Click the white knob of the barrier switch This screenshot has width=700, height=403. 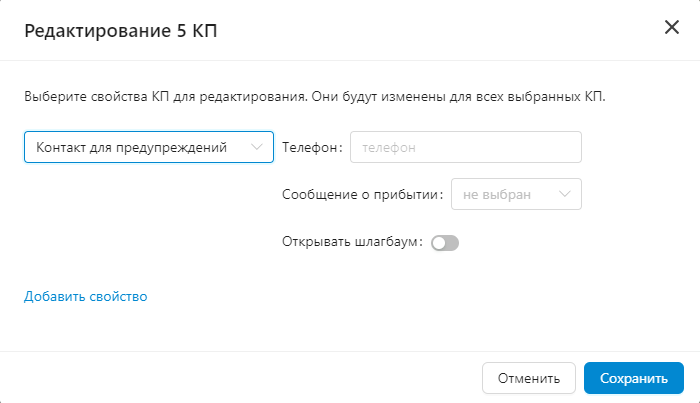[438, 242]
